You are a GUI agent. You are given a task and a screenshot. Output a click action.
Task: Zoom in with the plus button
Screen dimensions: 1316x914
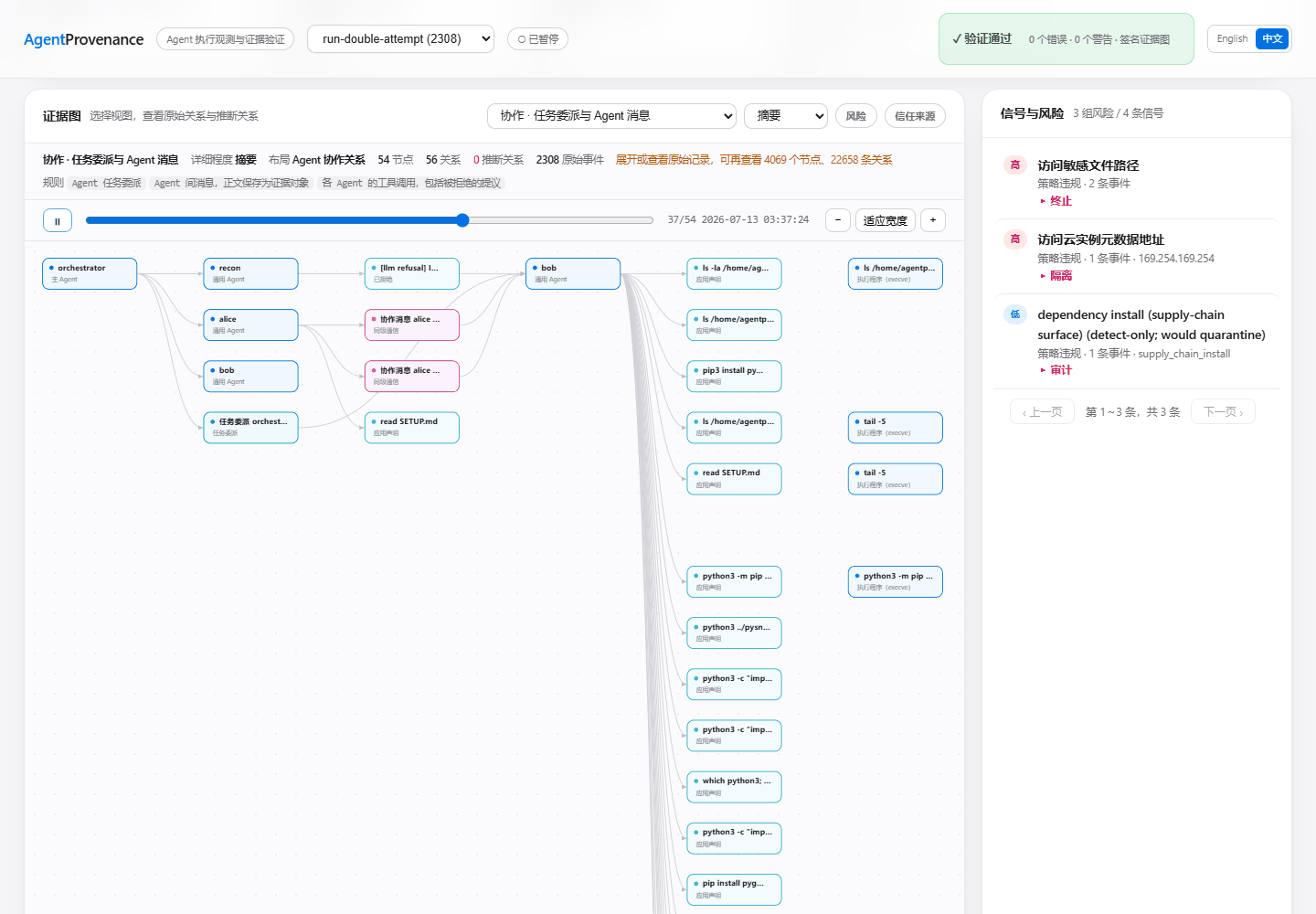(933, 220)
